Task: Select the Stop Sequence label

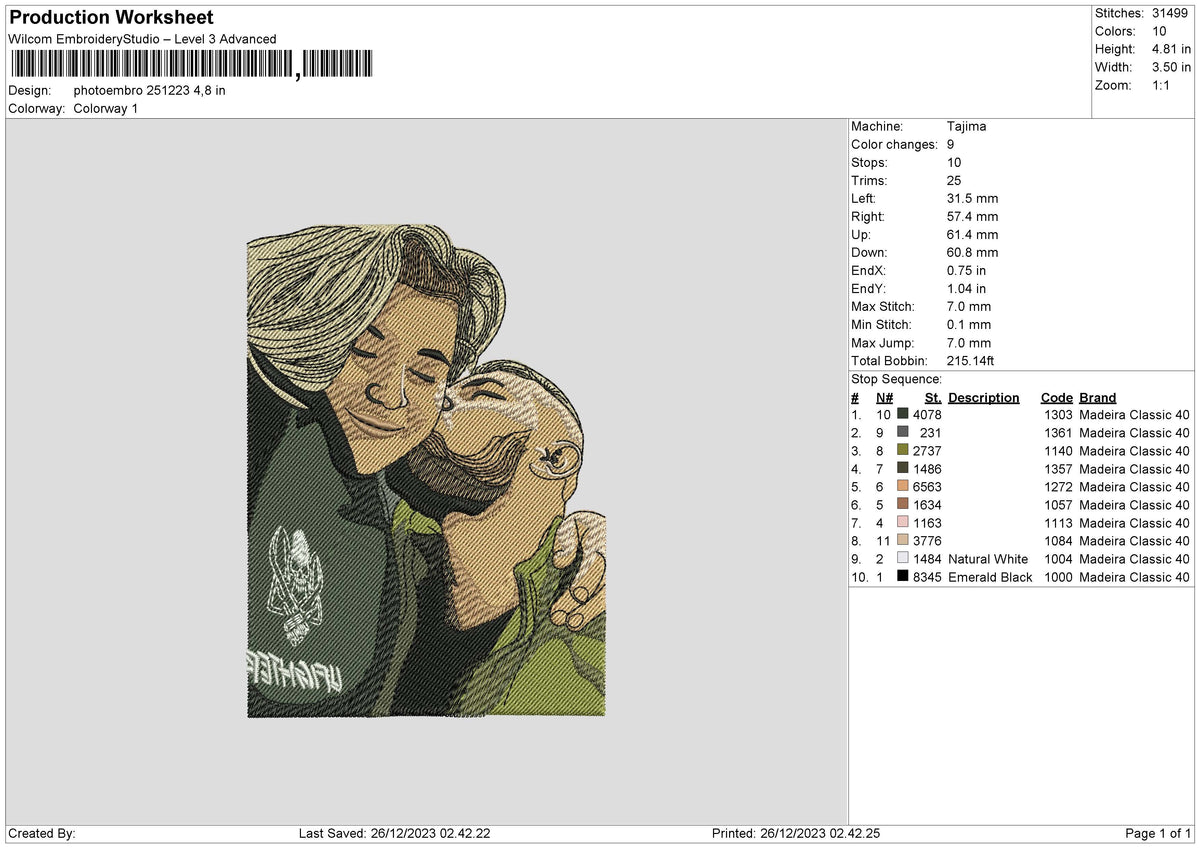Action: pyautogui.click(x=896, y=379)
